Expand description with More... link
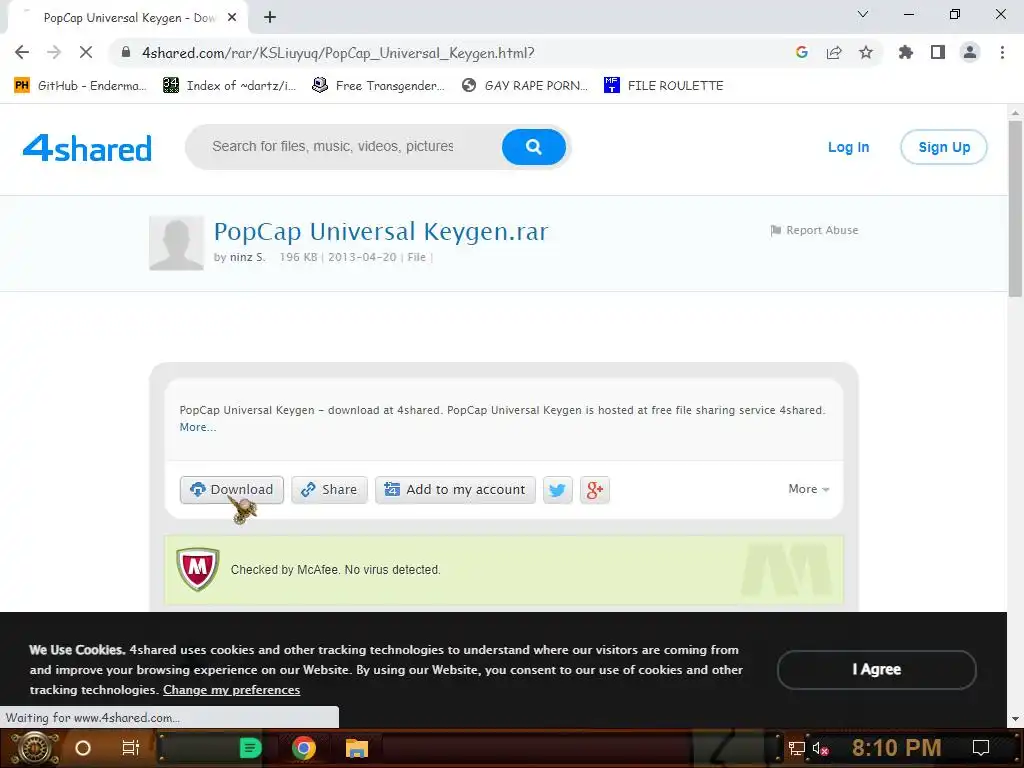This screenshot has width=1024, height=768. pyautogui.click(x=197, y=427)
